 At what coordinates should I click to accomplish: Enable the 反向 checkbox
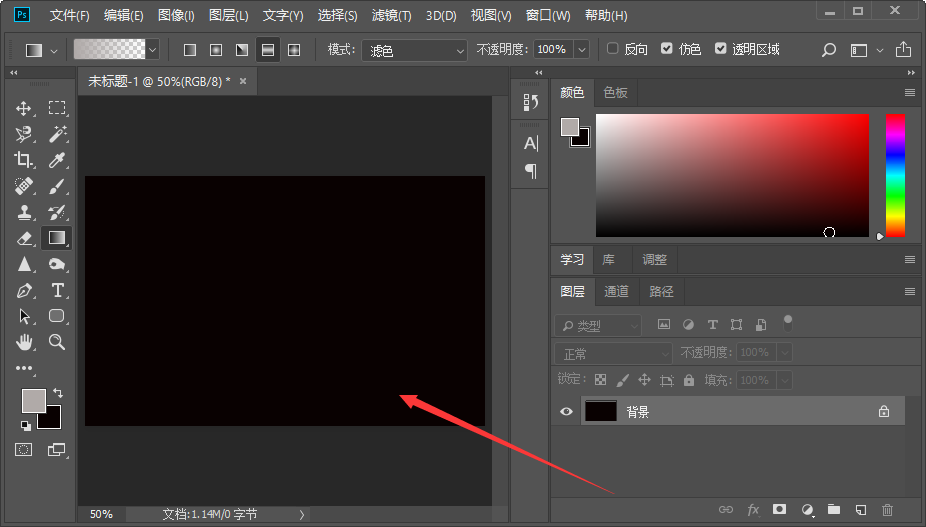pos(612,48)
